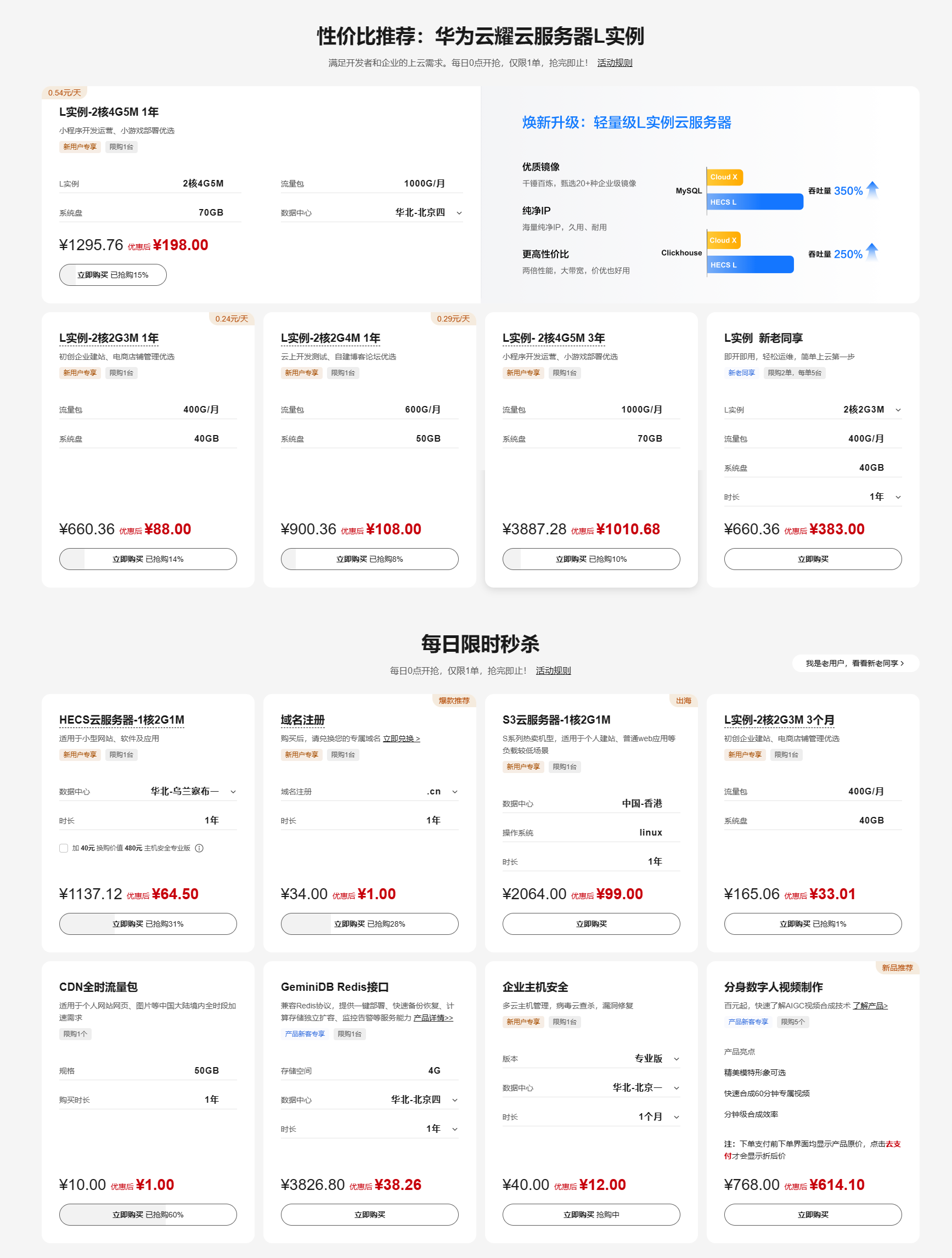The width and height of the screenshot is (952, 1258).
Task: Click 产品新客专享 tag in GeminiDB card
Action: (x=305, y=1034)
